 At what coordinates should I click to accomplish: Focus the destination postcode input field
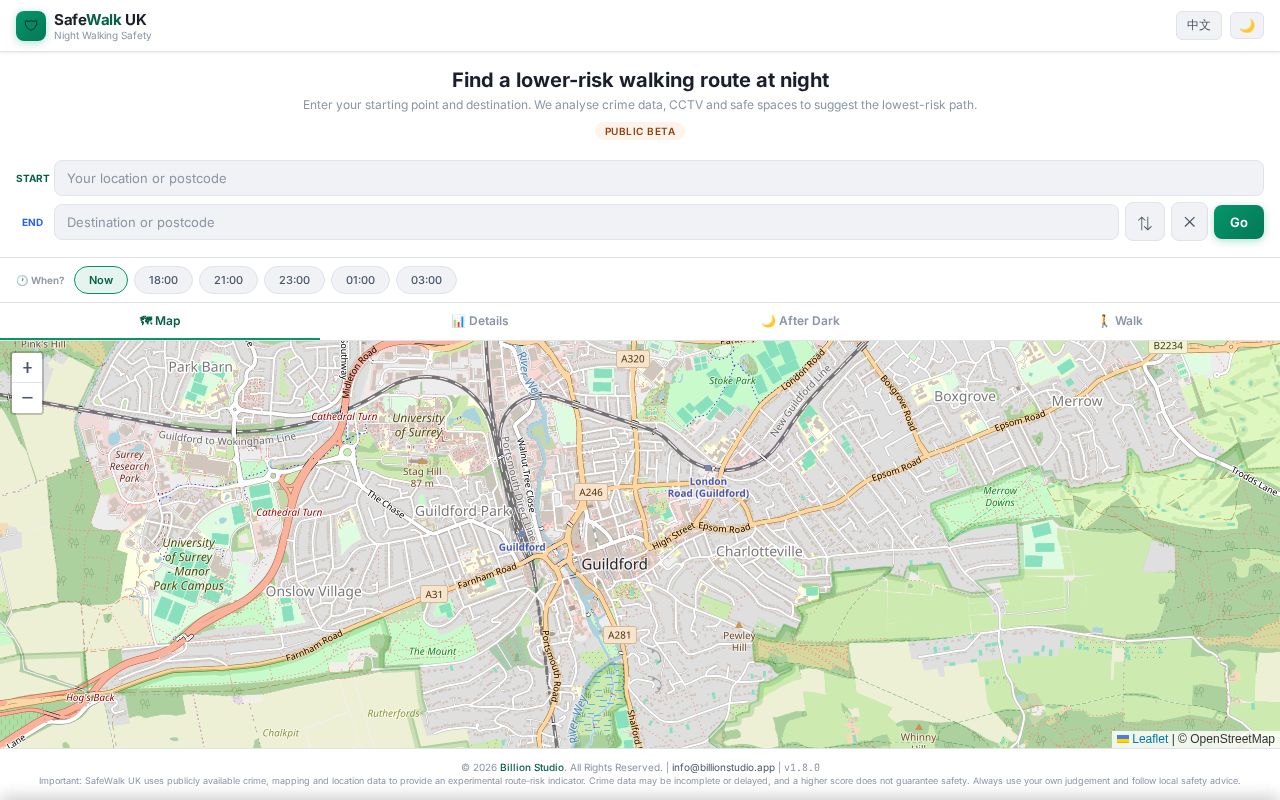point(586,222)
